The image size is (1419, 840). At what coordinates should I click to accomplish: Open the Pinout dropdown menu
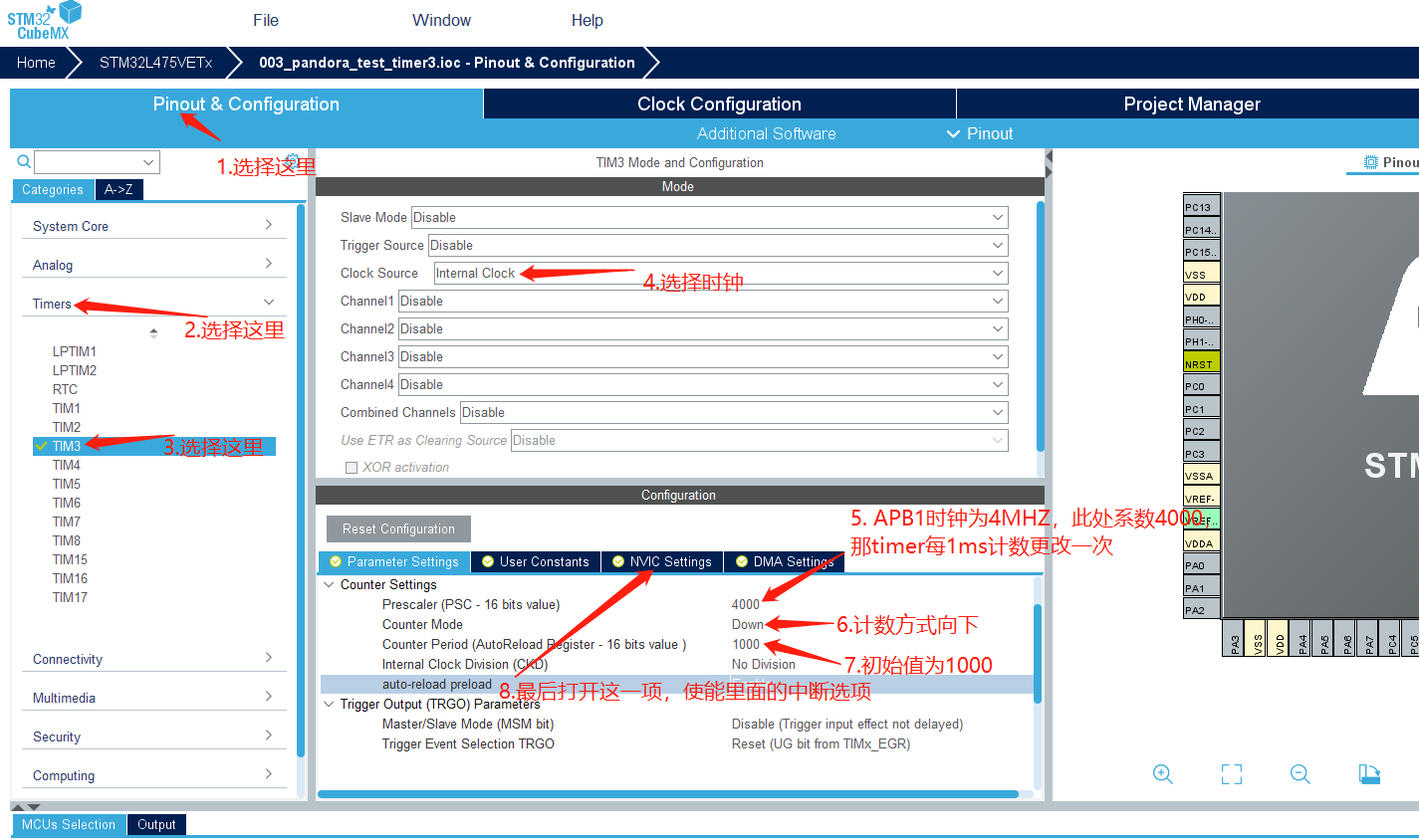coord(980,133)
